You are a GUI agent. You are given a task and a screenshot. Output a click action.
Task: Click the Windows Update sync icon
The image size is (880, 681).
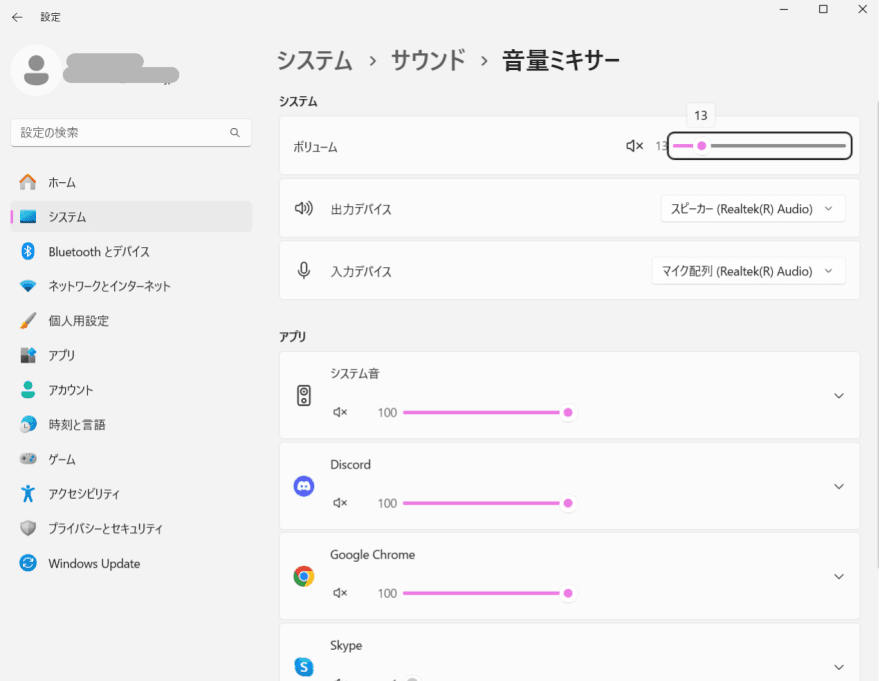(x=28, y=564)
